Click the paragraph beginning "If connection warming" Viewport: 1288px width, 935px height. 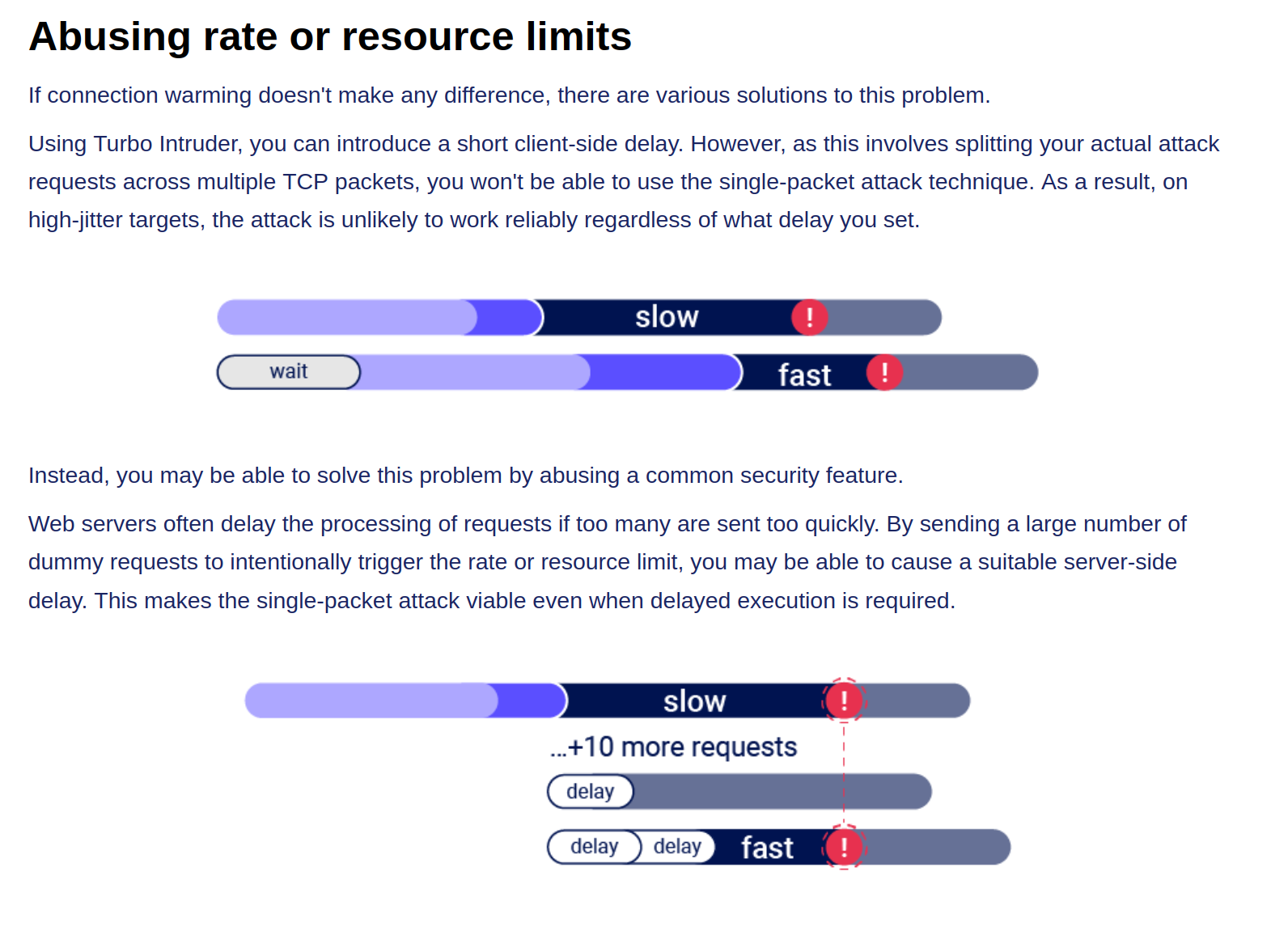point(509,95)
